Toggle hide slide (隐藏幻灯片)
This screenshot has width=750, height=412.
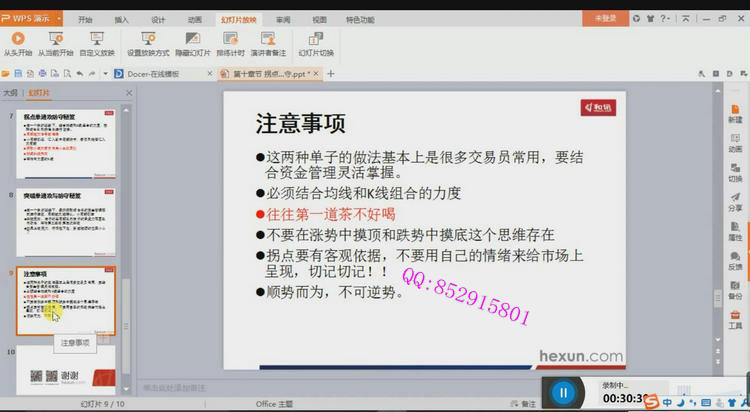[x=192, y=43]
